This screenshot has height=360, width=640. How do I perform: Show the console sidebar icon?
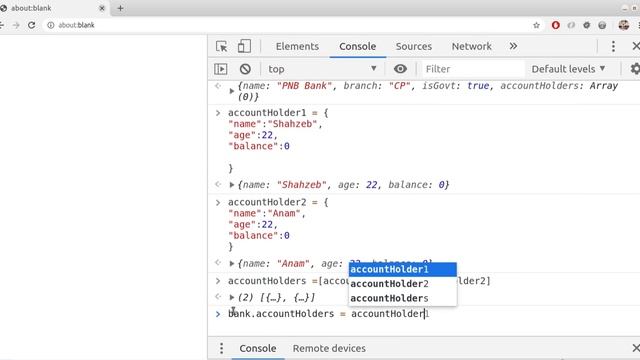221,69
